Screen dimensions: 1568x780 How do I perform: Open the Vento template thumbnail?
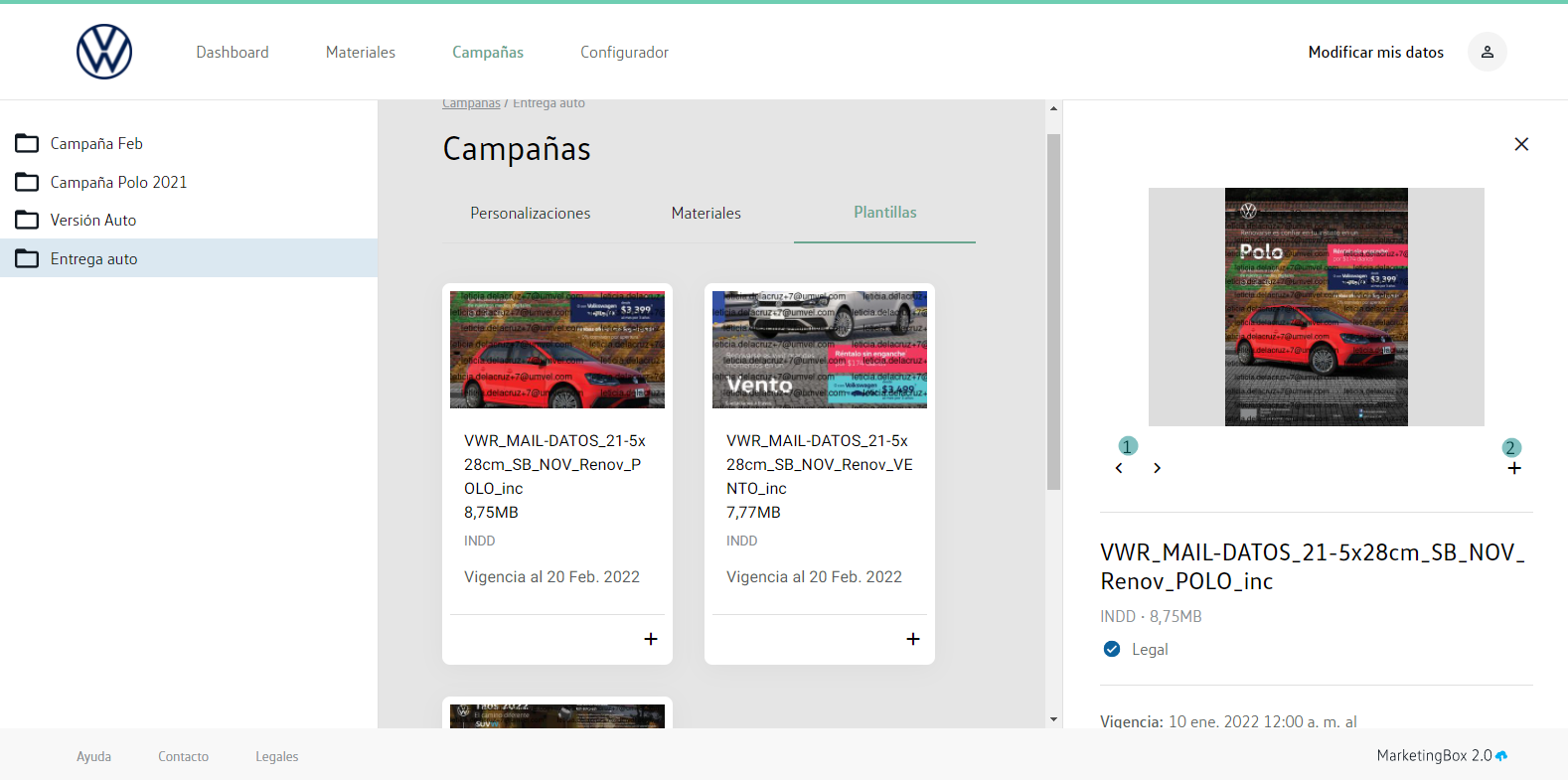click(820, 350)
